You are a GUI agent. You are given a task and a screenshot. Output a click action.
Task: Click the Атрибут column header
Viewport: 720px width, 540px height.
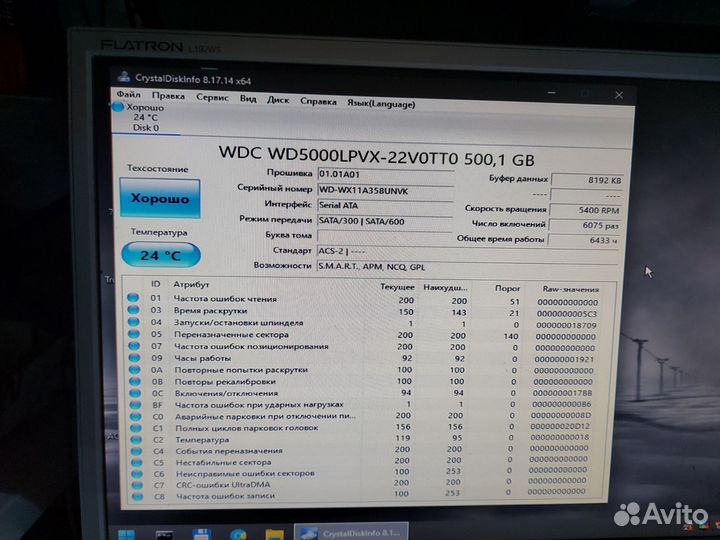191,285
